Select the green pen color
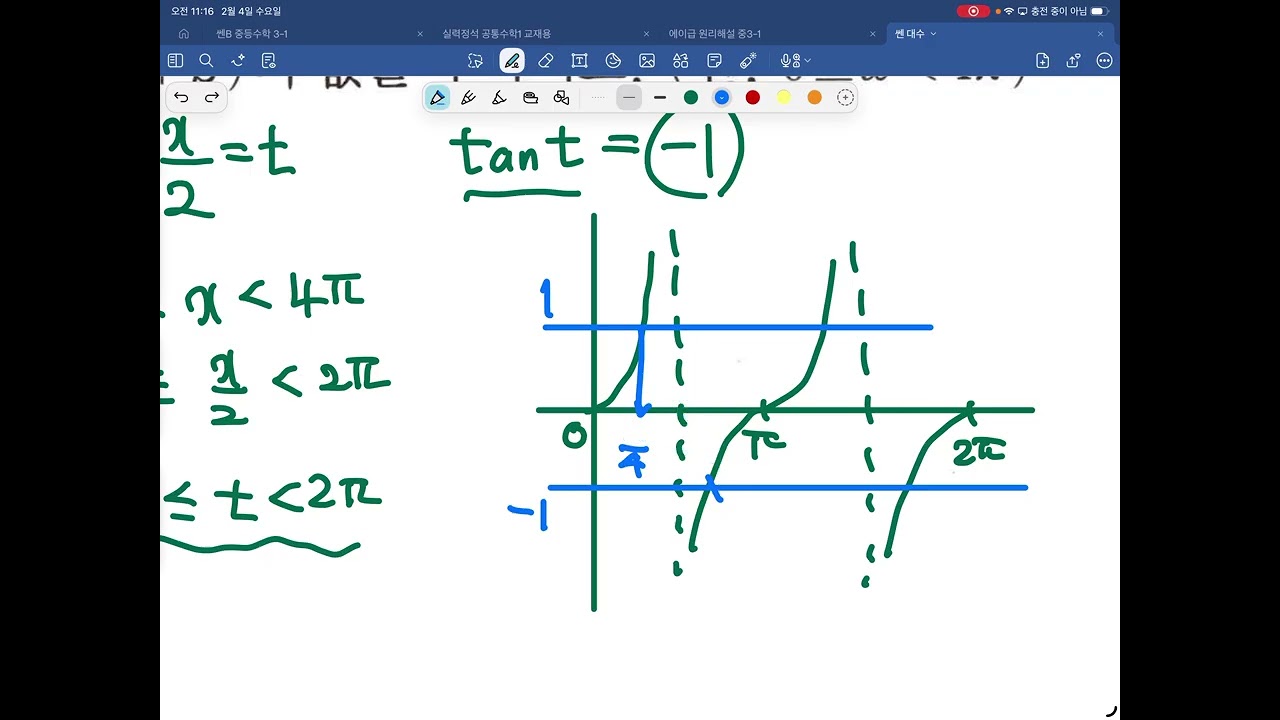This screenshot has height=720, width=1280. pyautogui.click(x=691, y=97)
